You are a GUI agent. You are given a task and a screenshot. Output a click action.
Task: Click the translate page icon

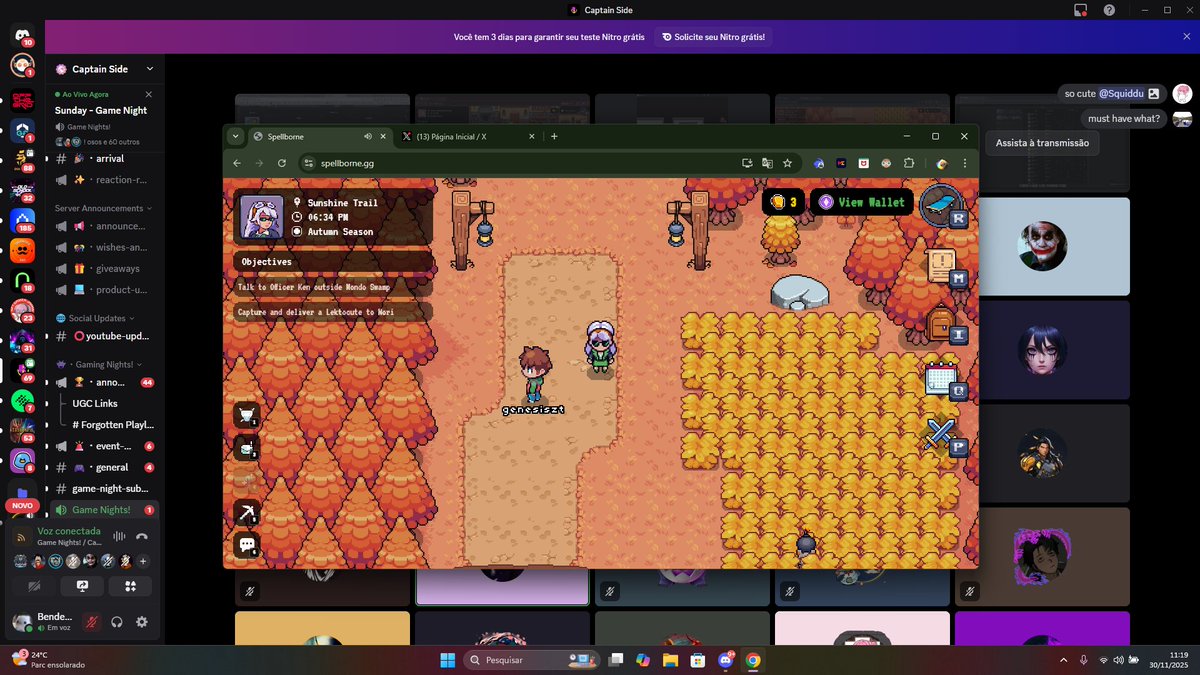(767, 163)
